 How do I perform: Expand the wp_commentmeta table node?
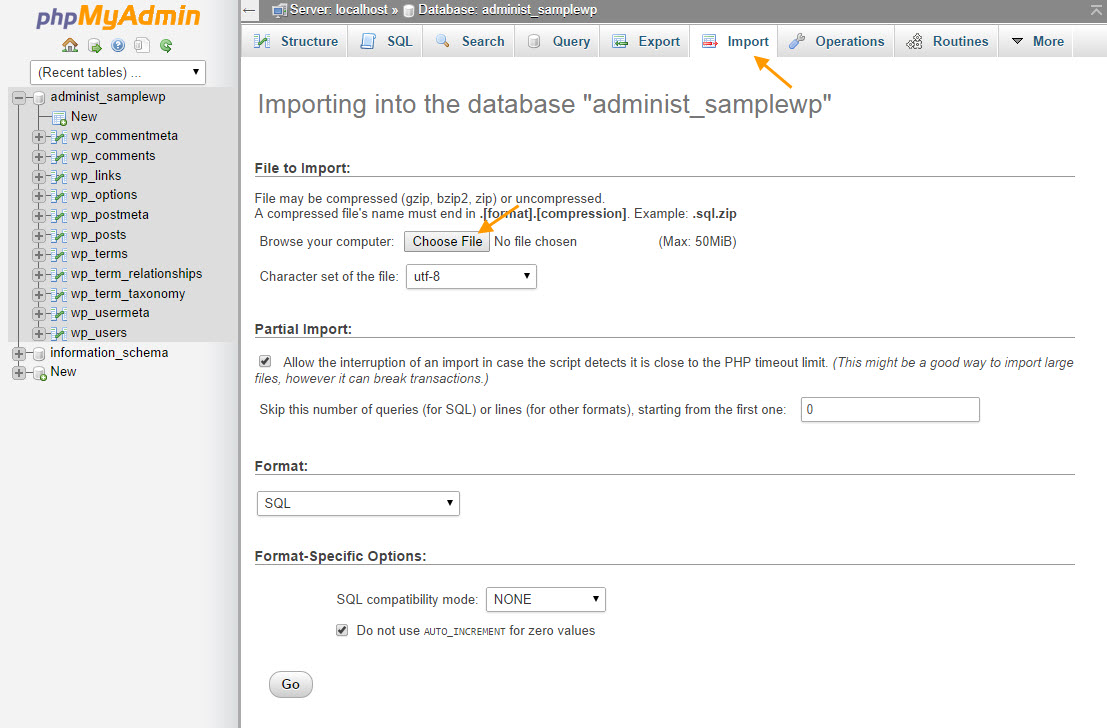39,136
